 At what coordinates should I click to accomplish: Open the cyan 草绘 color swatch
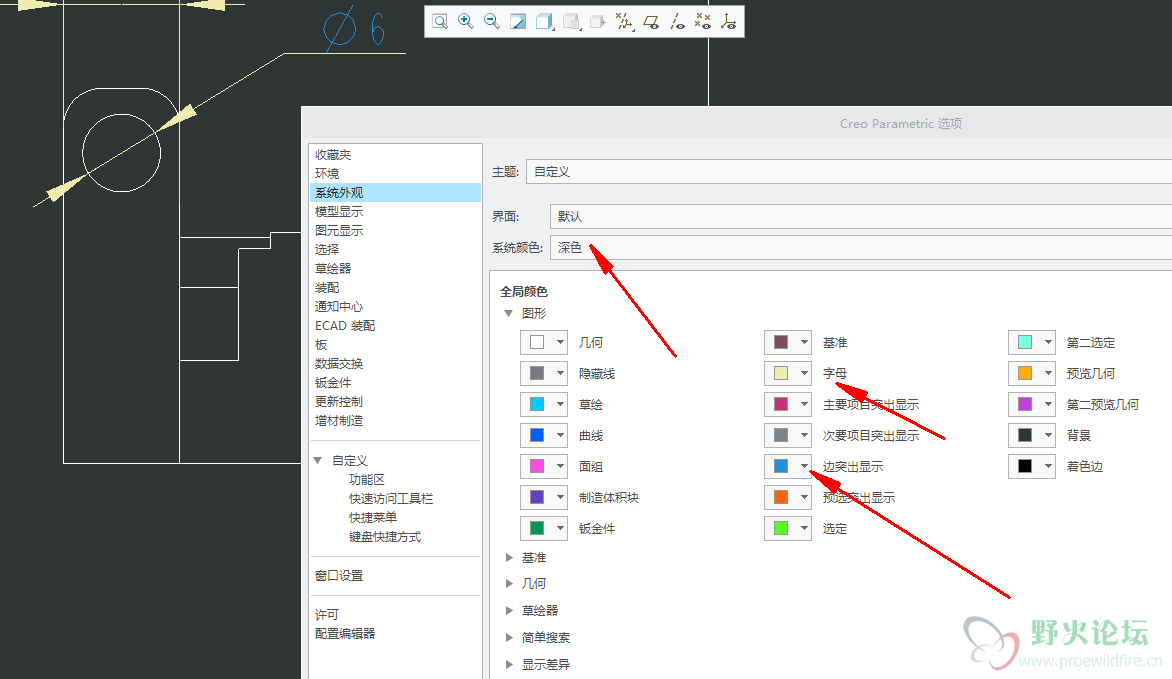point(543,405)
